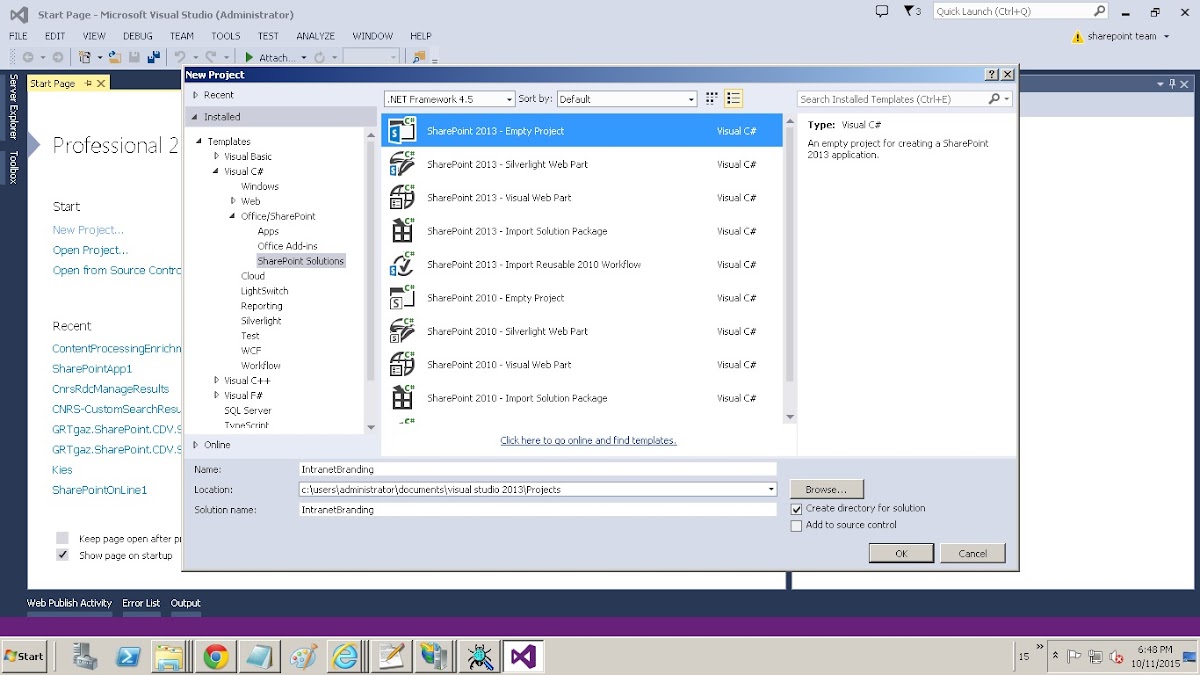
Task: Open the TOOLS menu
Action: [226, 36]
